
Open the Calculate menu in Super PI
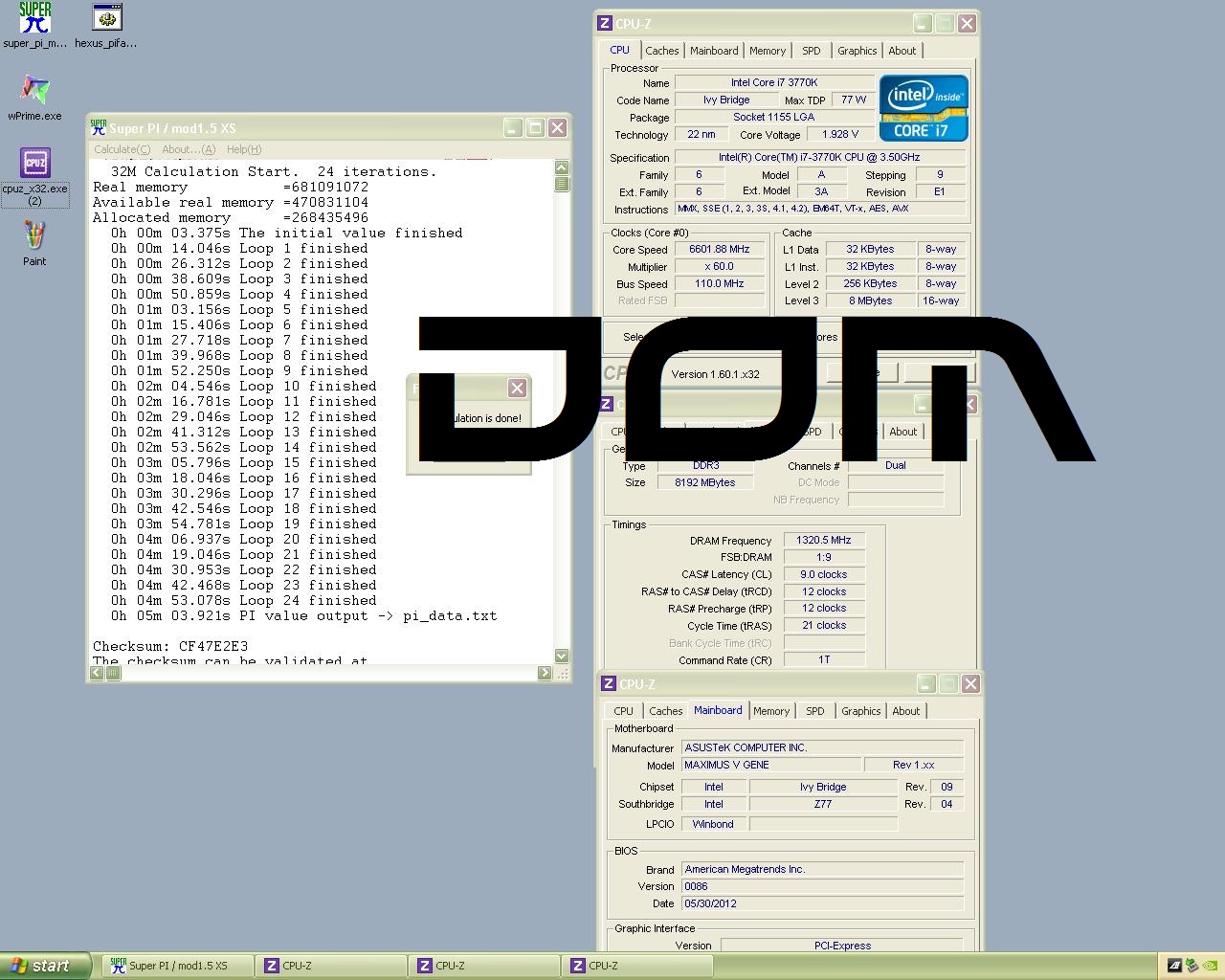click(122, 149)
